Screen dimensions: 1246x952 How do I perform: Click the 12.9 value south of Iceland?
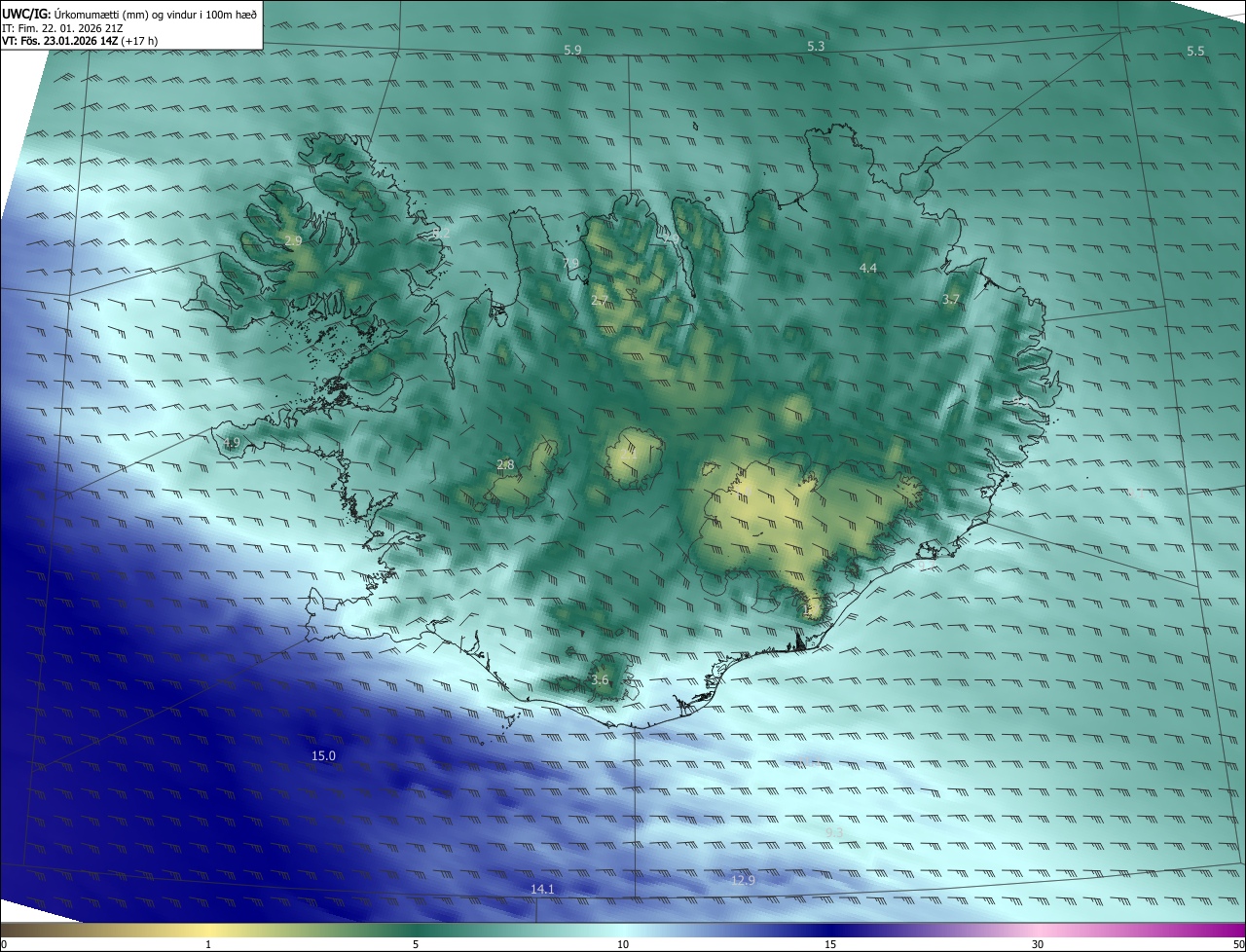(743, 881)
